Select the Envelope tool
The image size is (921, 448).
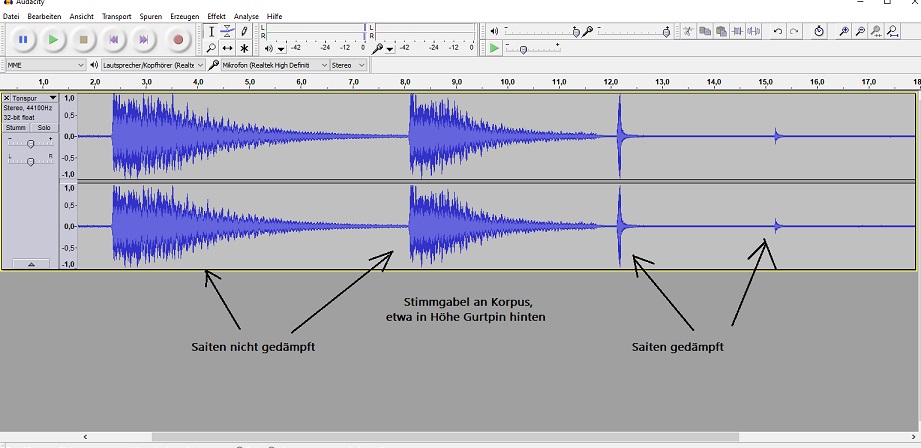pyautogui.click(x=227, y=32)
